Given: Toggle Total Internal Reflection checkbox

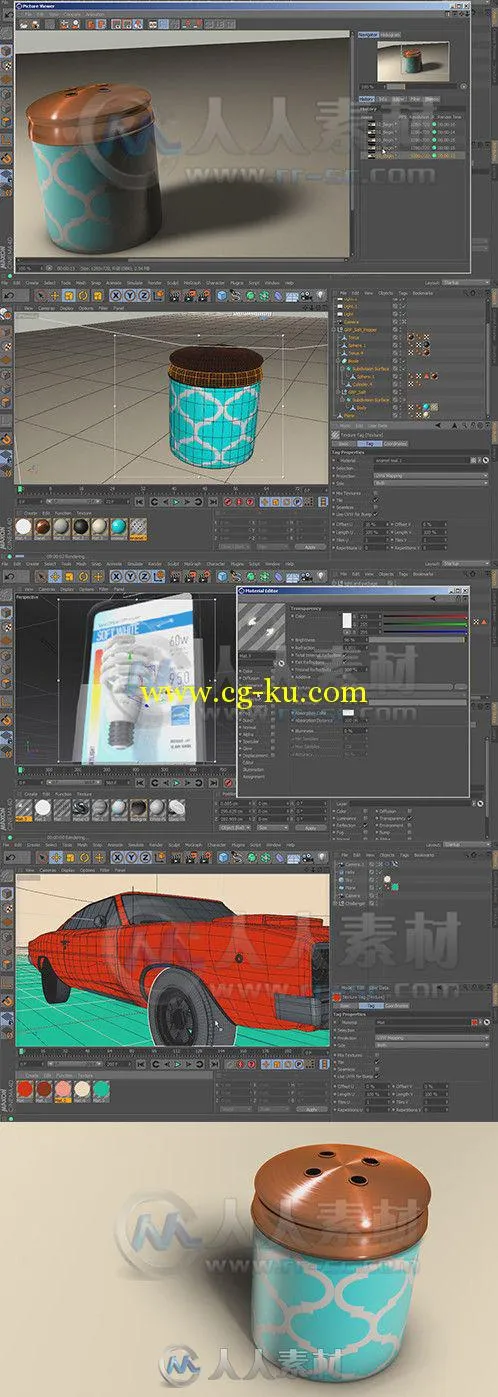Looking at the screenshot, I should click(x=347, y=654).
